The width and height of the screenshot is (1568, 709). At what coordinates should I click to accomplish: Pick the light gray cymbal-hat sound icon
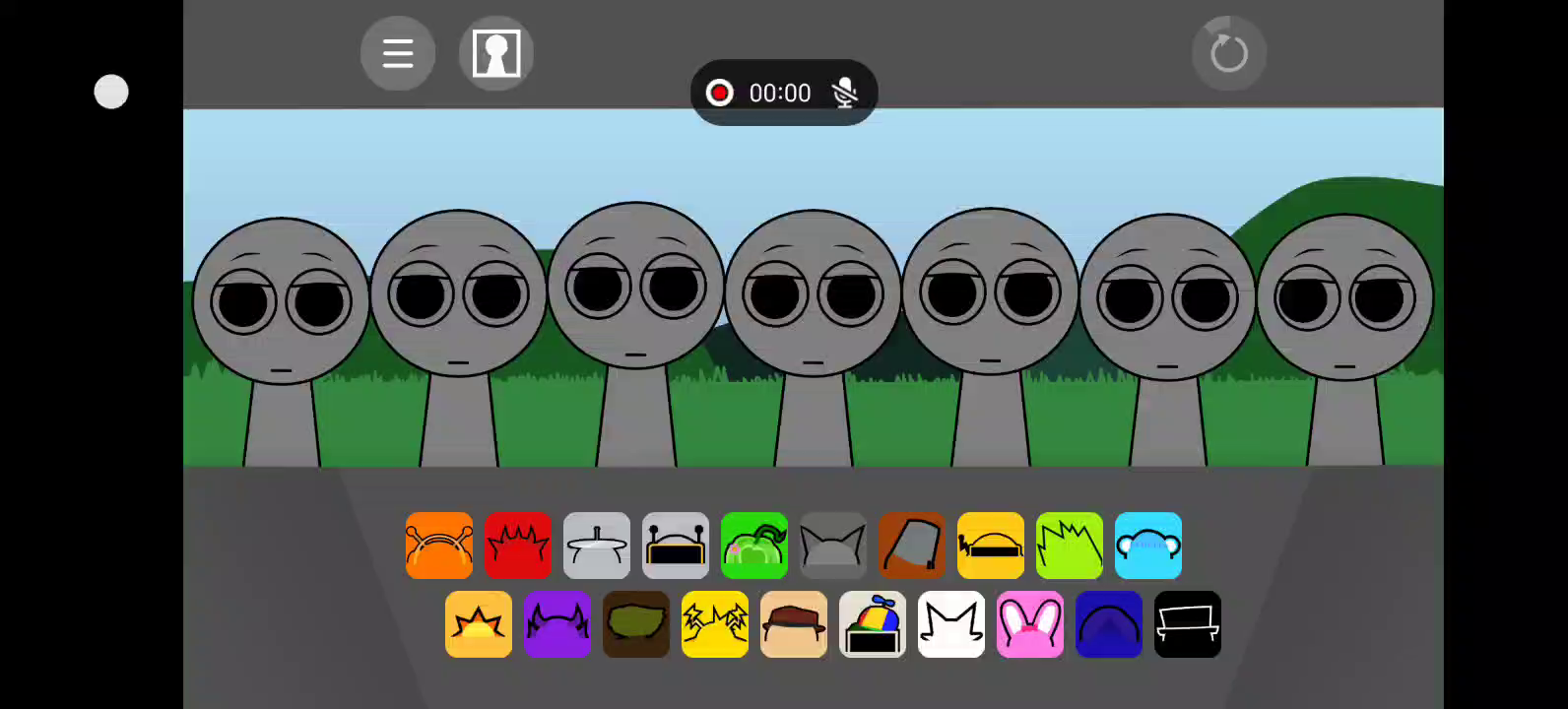pyautogui.click(x=597, y=546)
